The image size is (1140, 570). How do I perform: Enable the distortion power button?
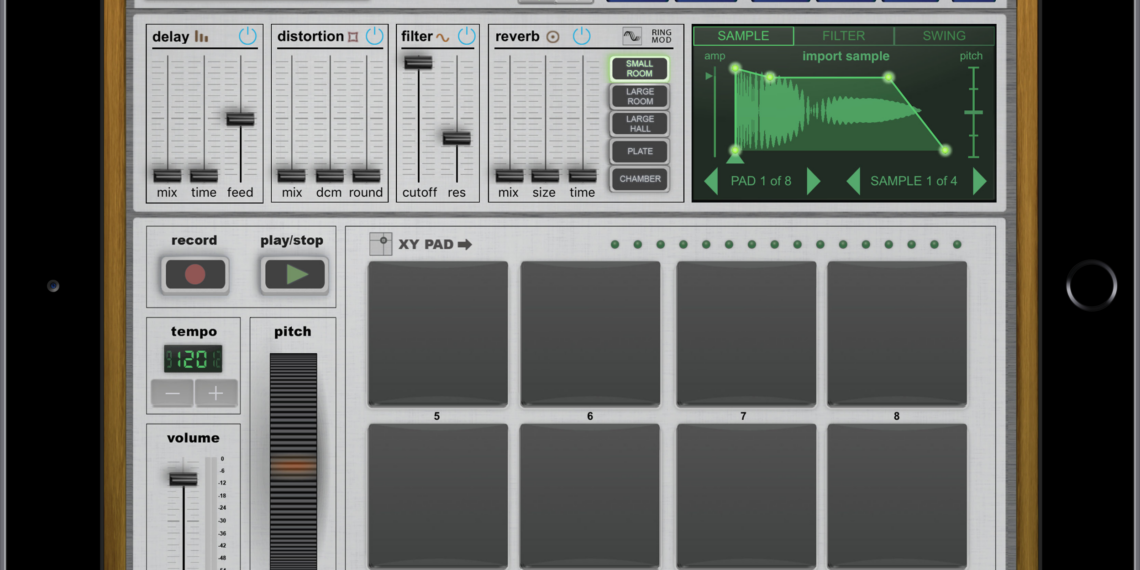tap(374, 37)
